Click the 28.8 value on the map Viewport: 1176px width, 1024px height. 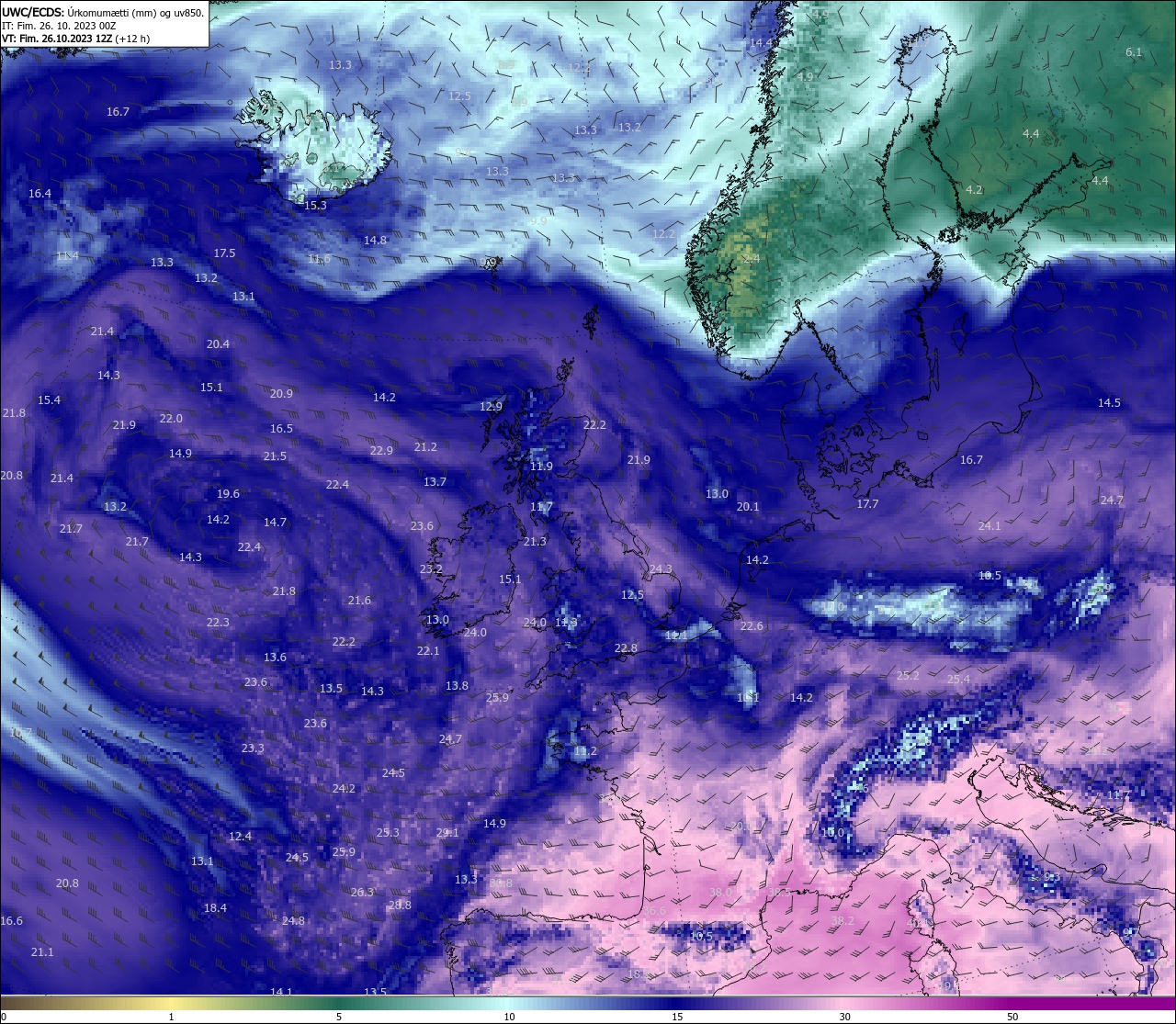point(400,906)
